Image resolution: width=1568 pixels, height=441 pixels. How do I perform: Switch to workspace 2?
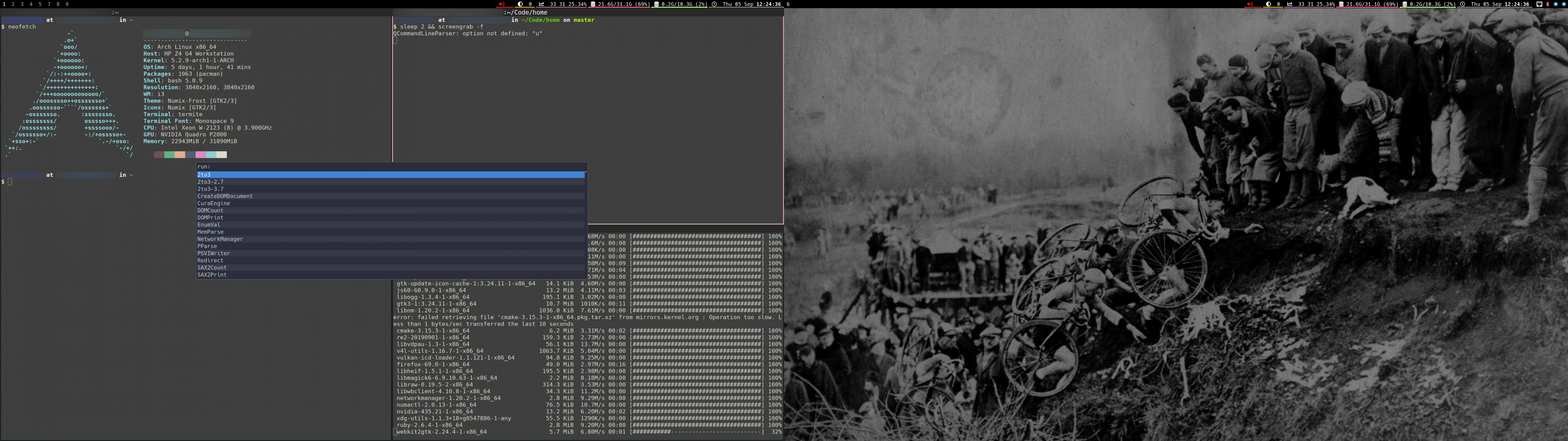click(x=13, y=4)
